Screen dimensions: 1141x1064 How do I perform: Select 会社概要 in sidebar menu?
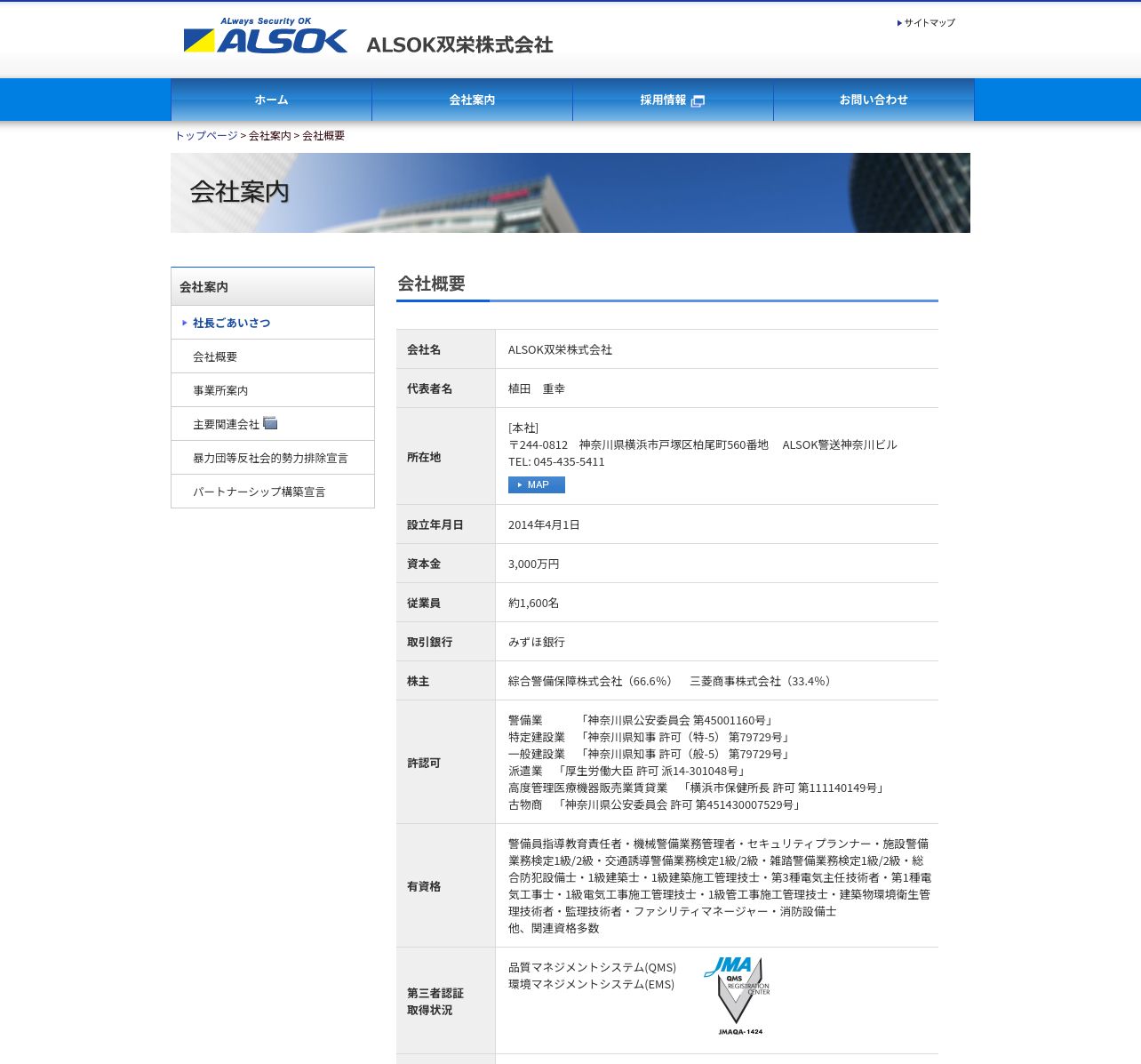pos(273,356)
